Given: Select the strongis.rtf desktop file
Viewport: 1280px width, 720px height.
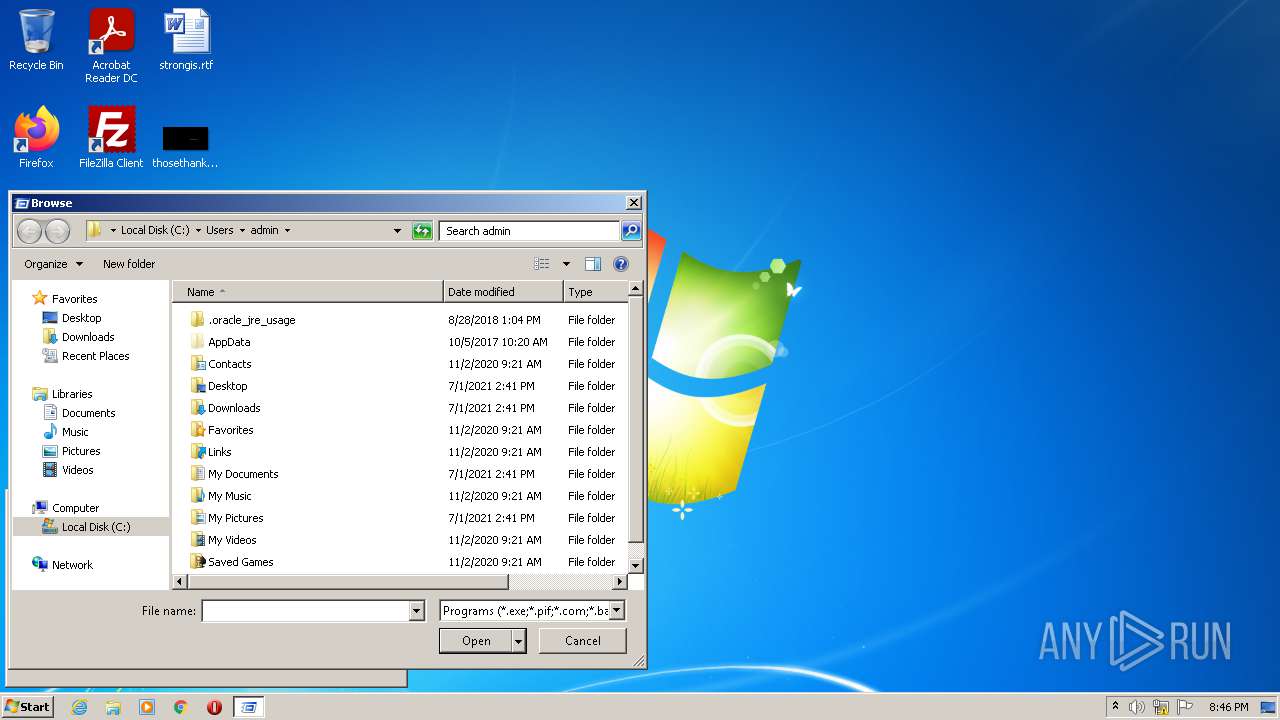Looking at the screenshot, I should click(186, 40).
